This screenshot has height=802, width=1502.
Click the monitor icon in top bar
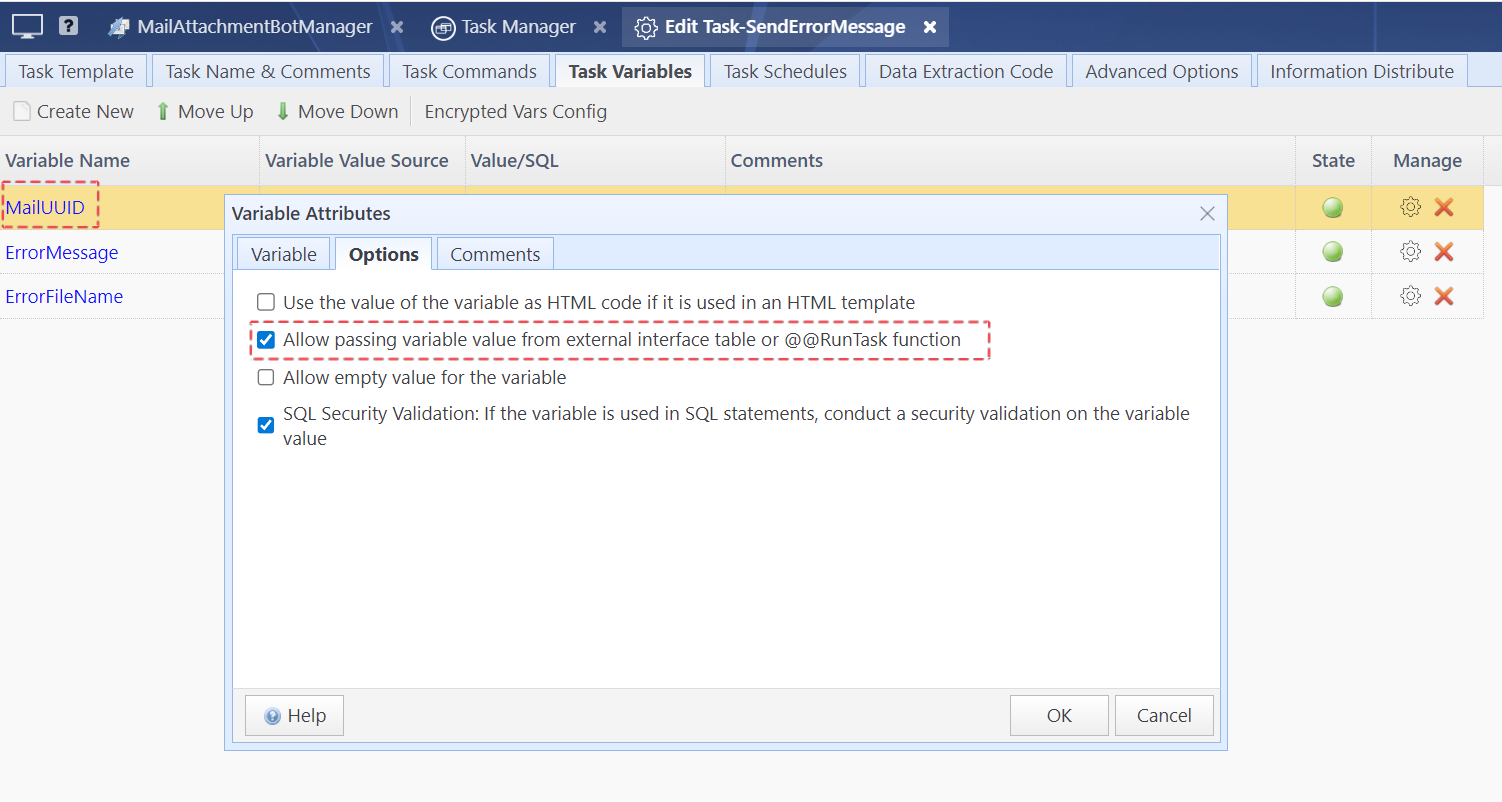[x=27, y=26]
